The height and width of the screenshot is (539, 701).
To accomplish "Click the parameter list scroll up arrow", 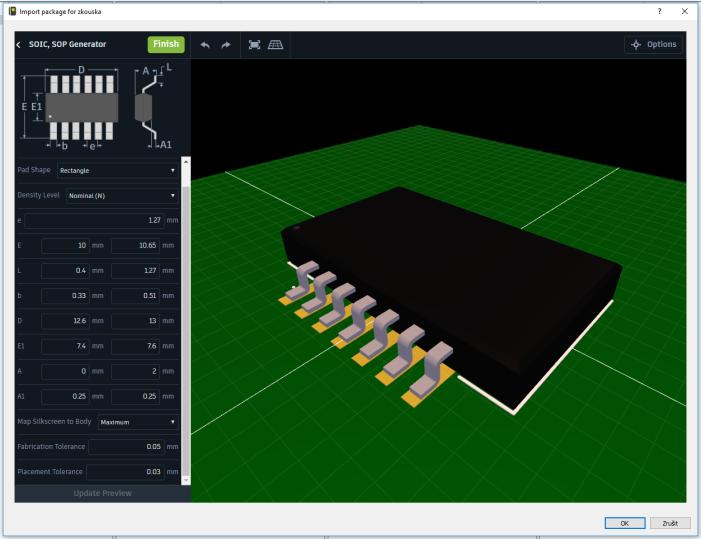I will [186, 161].
